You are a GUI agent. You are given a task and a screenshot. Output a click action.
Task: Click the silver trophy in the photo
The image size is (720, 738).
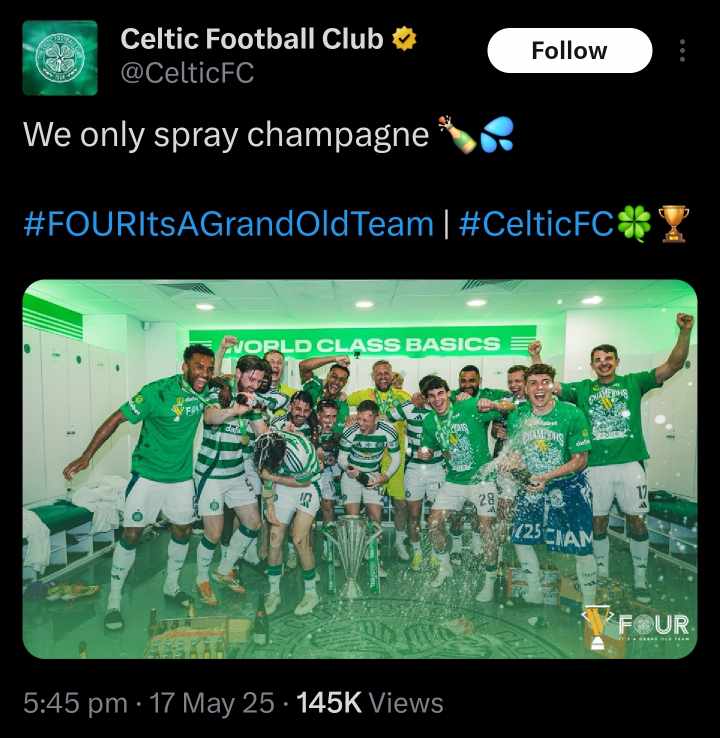click(x=352, y=554)
